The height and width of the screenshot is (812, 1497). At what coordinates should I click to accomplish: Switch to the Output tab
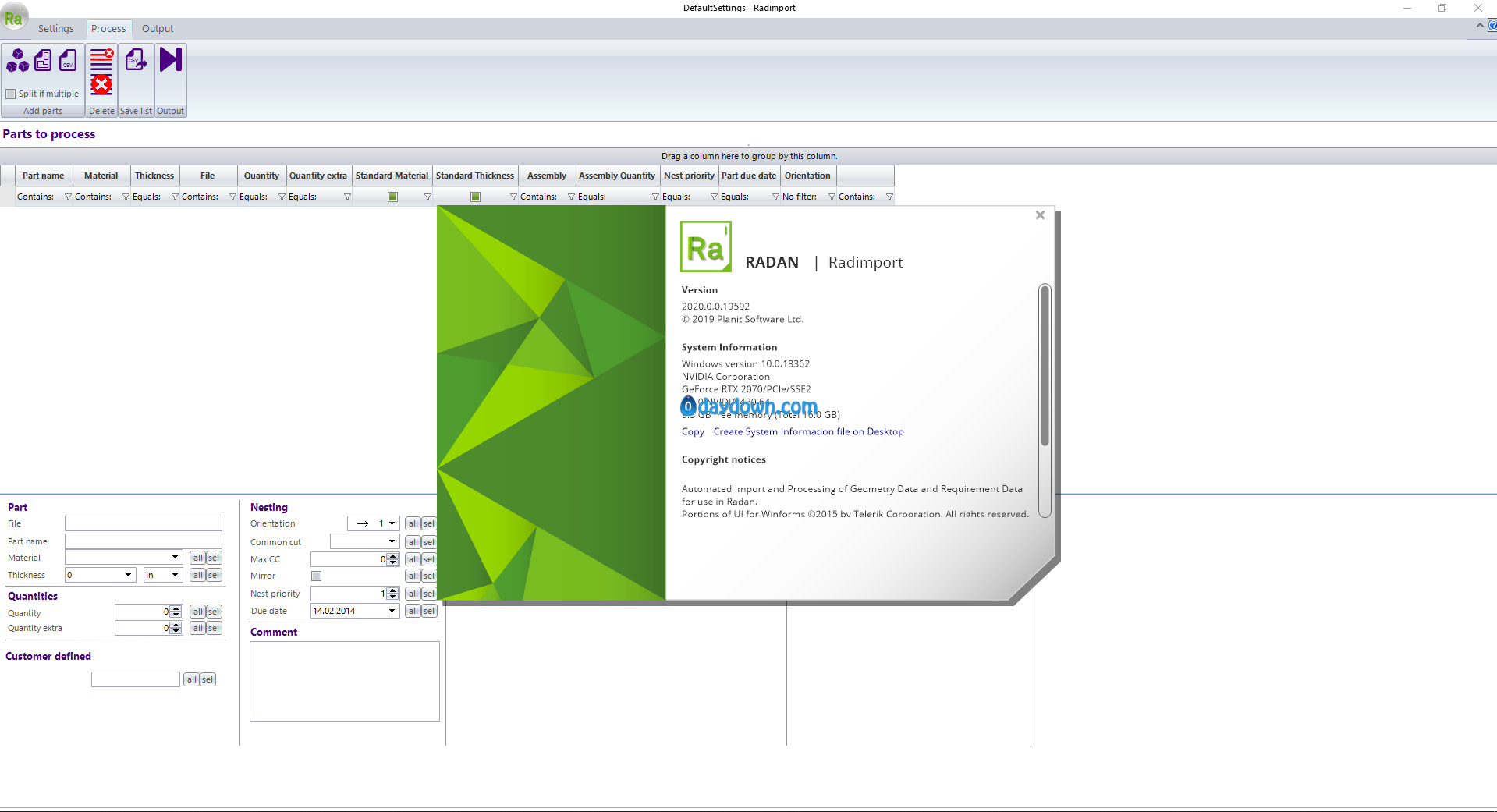point(158,29)
